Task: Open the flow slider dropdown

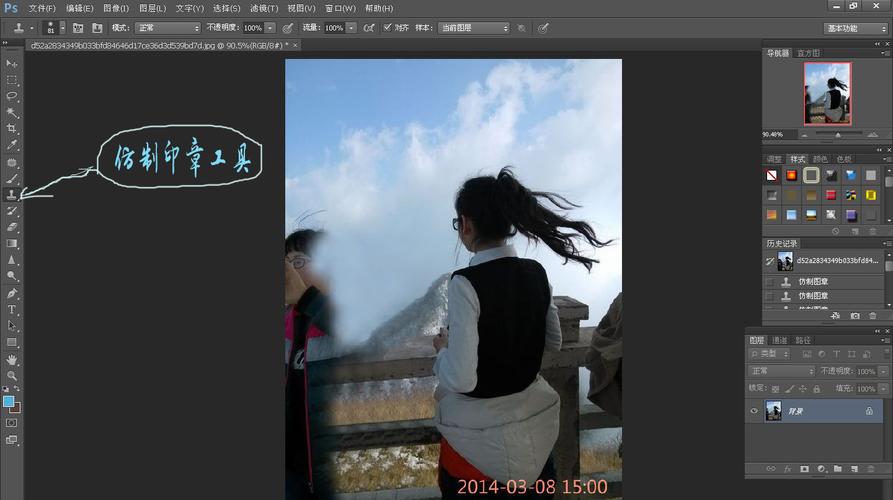Action: (x=351, y=28)
